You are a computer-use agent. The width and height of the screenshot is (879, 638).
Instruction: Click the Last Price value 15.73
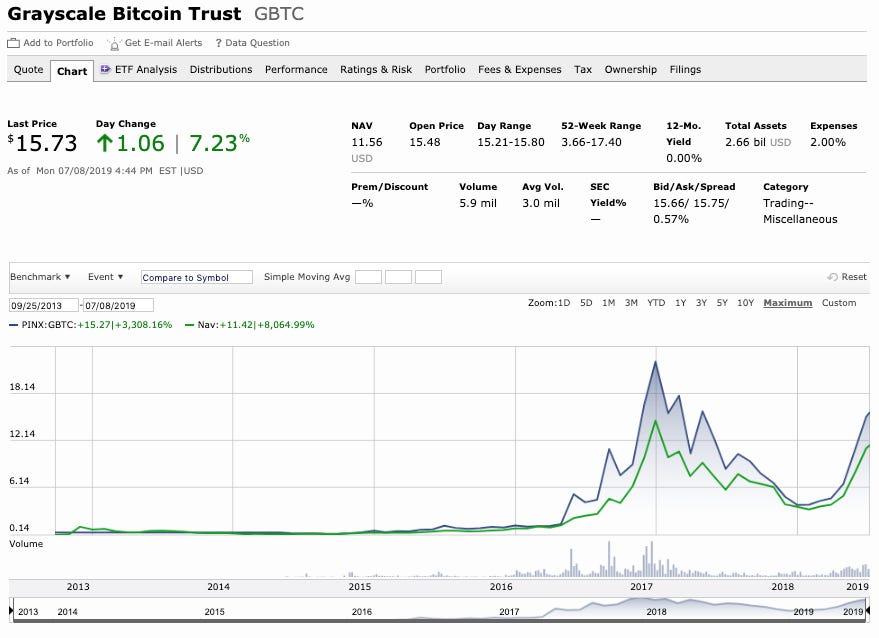click(46, 144)
